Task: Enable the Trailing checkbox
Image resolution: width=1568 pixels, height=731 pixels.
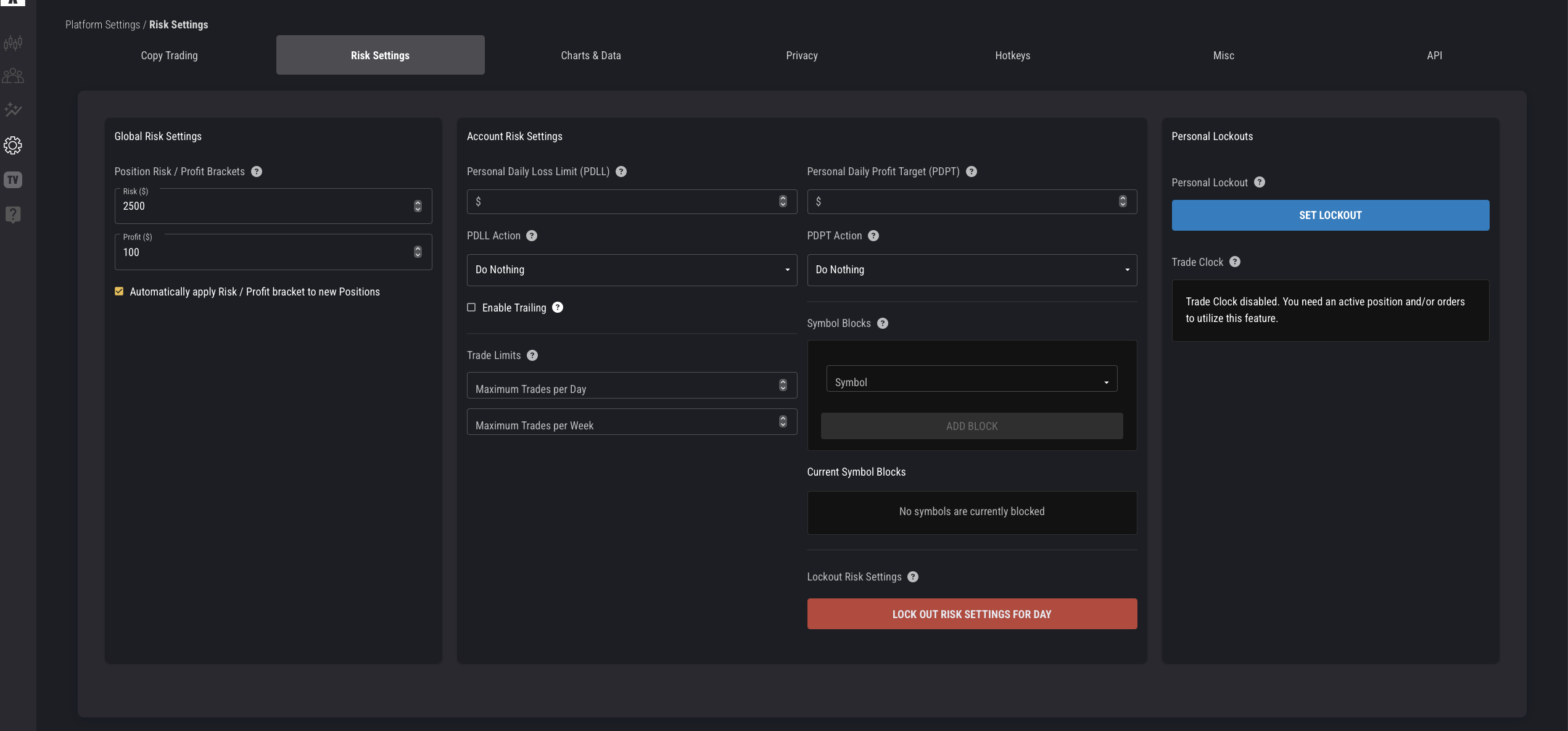Action: (x=471, y=307)
